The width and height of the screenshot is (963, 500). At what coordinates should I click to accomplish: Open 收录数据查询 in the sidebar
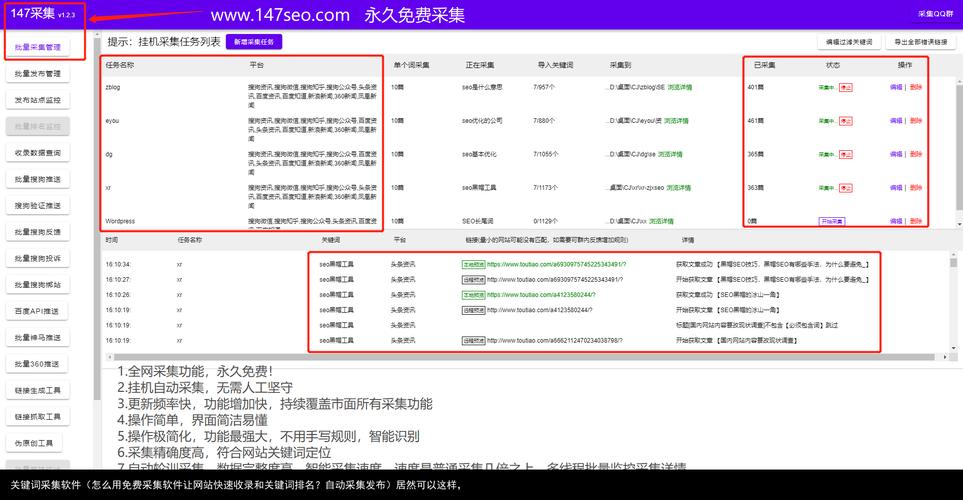pyautogui.click(x=37, y=153)
